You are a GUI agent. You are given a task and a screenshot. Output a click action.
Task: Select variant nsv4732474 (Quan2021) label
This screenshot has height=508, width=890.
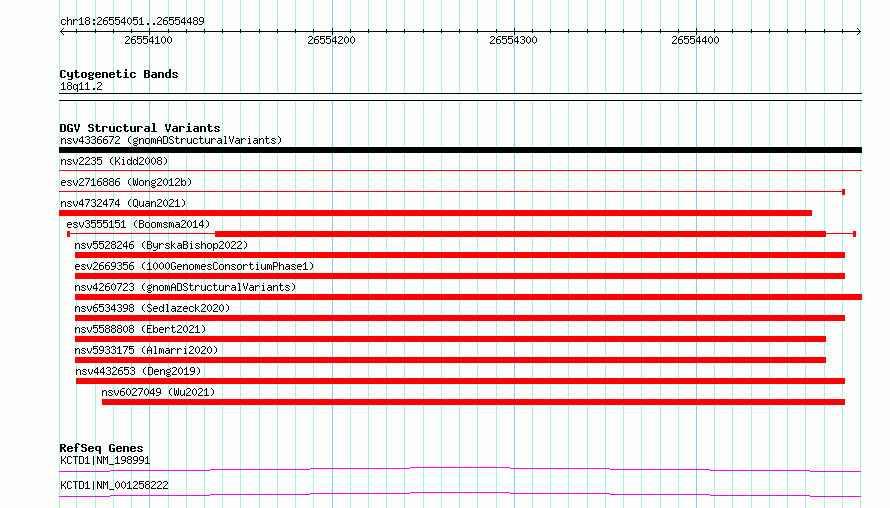tap(123, 203)
